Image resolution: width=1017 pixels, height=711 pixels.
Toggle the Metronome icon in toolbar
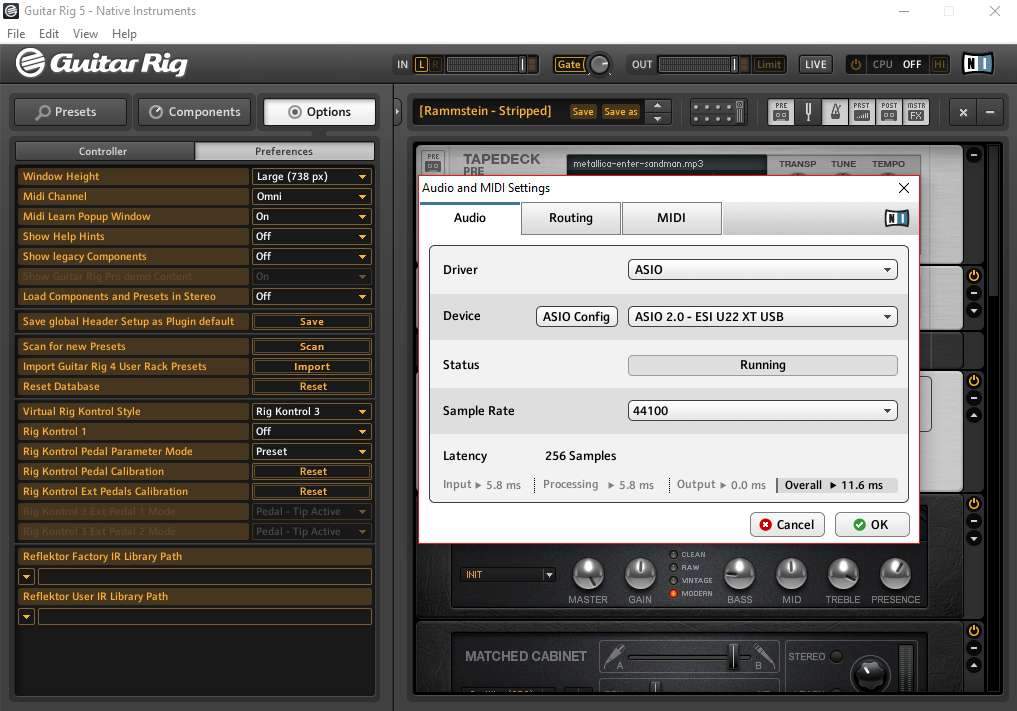click(834, 112)
